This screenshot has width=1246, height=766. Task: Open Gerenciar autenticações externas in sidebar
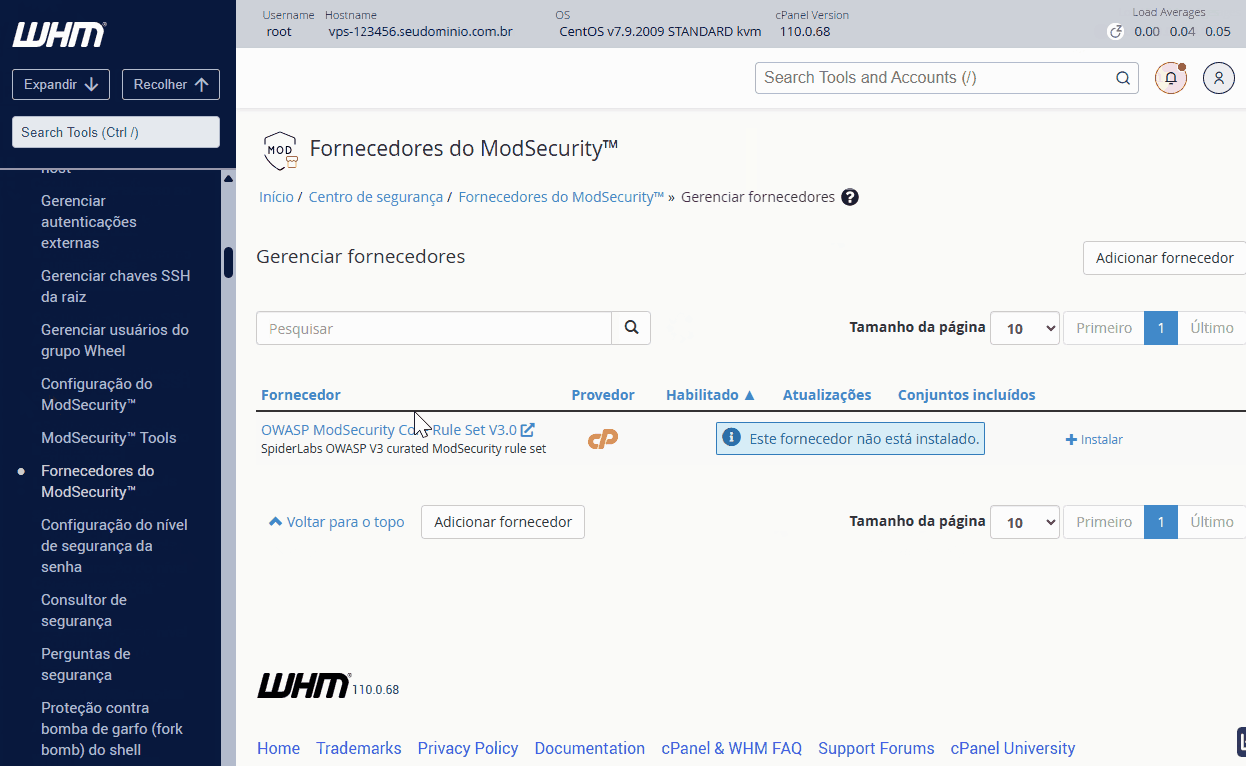coord(89,222)
